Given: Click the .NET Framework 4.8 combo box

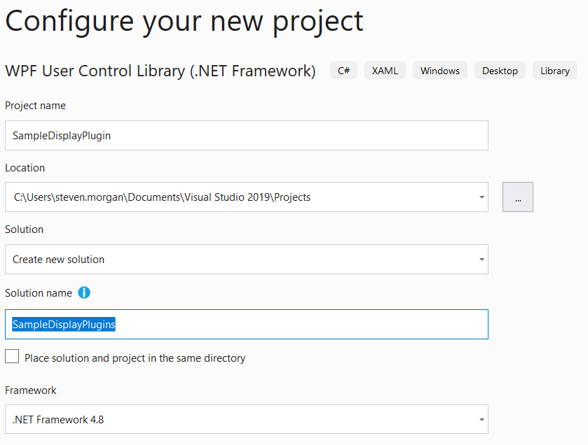Looking at the screenshot, I should pos(247,420).
